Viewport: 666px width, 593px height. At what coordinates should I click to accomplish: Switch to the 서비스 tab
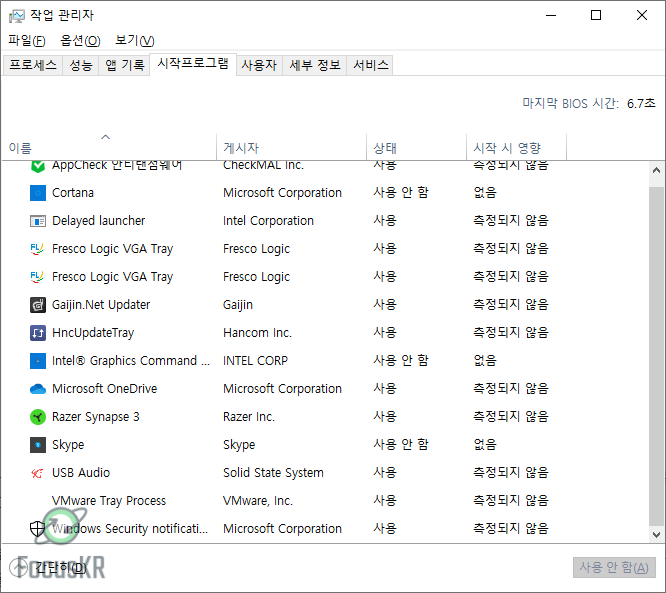pyautogui.click(x=370, y=65)
